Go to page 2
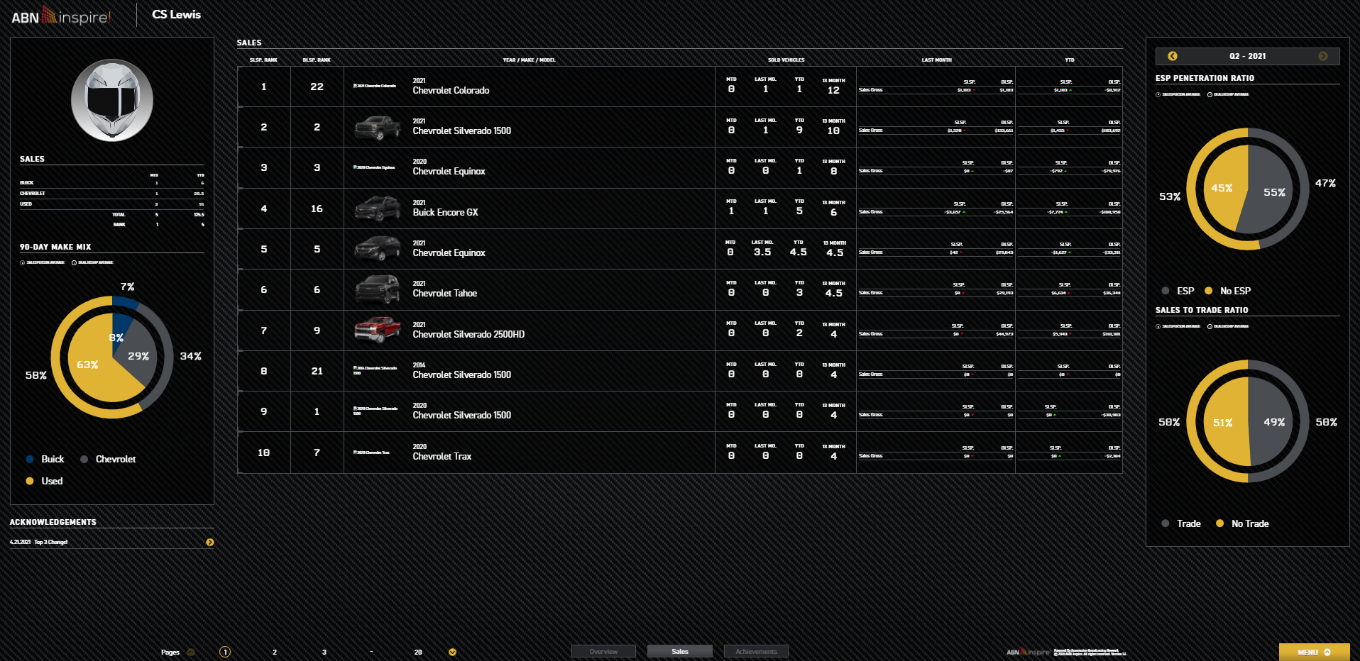1360x661 pixels. 274,652
